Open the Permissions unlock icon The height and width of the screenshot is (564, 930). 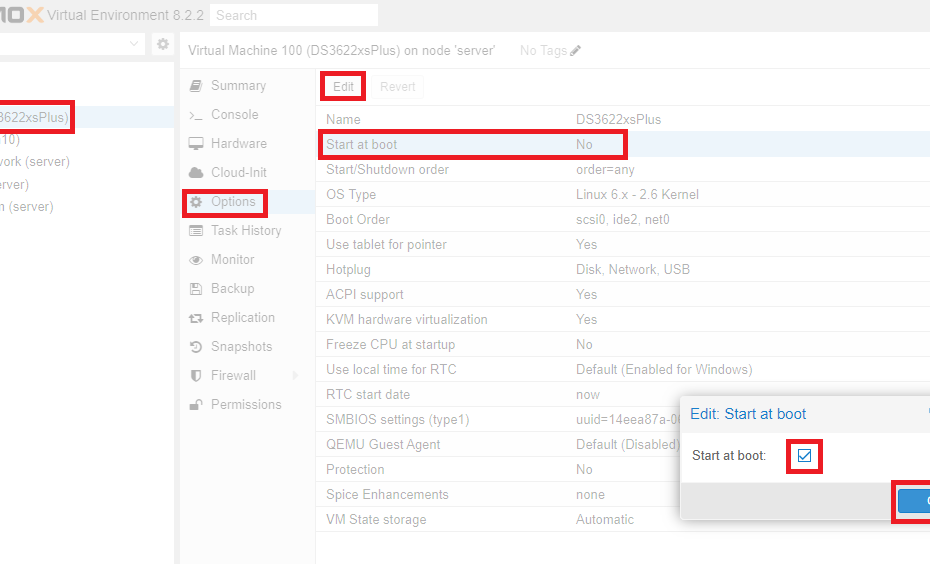click(196, 405)
